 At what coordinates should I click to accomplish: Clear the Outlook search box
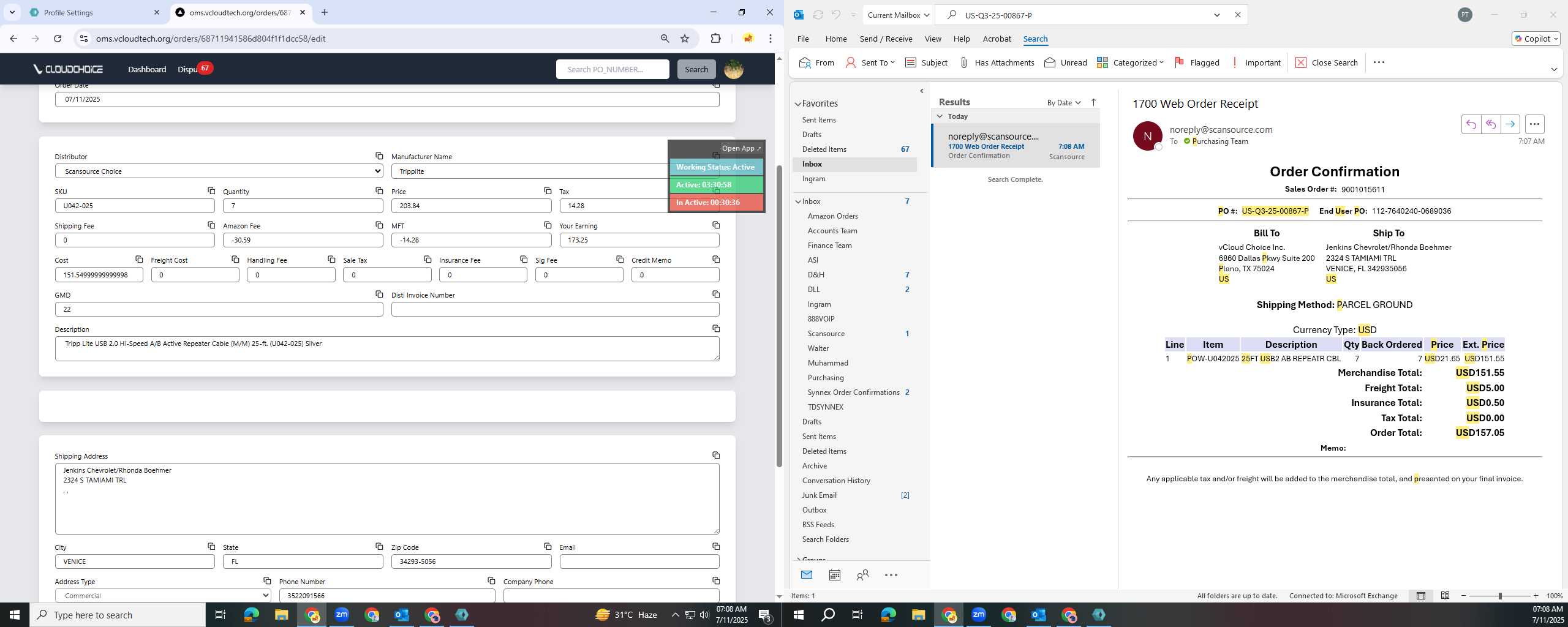coord(1237,15)
